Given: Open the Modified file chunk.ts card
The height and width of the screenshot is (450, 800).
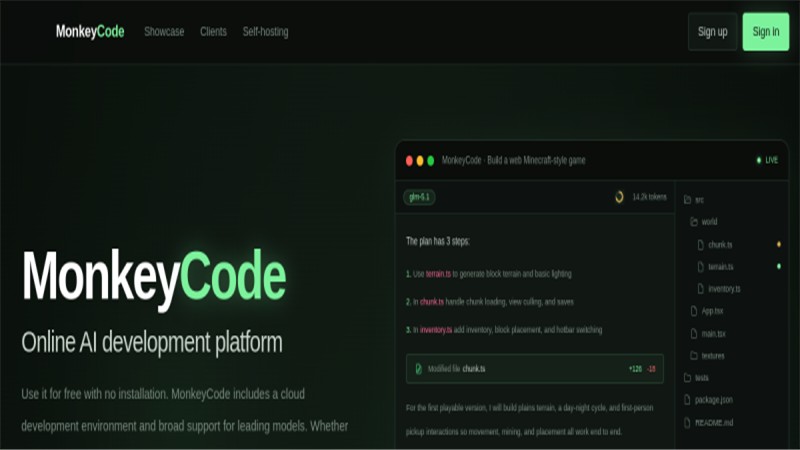Looking at the screenshot, I should pos(535,369).
